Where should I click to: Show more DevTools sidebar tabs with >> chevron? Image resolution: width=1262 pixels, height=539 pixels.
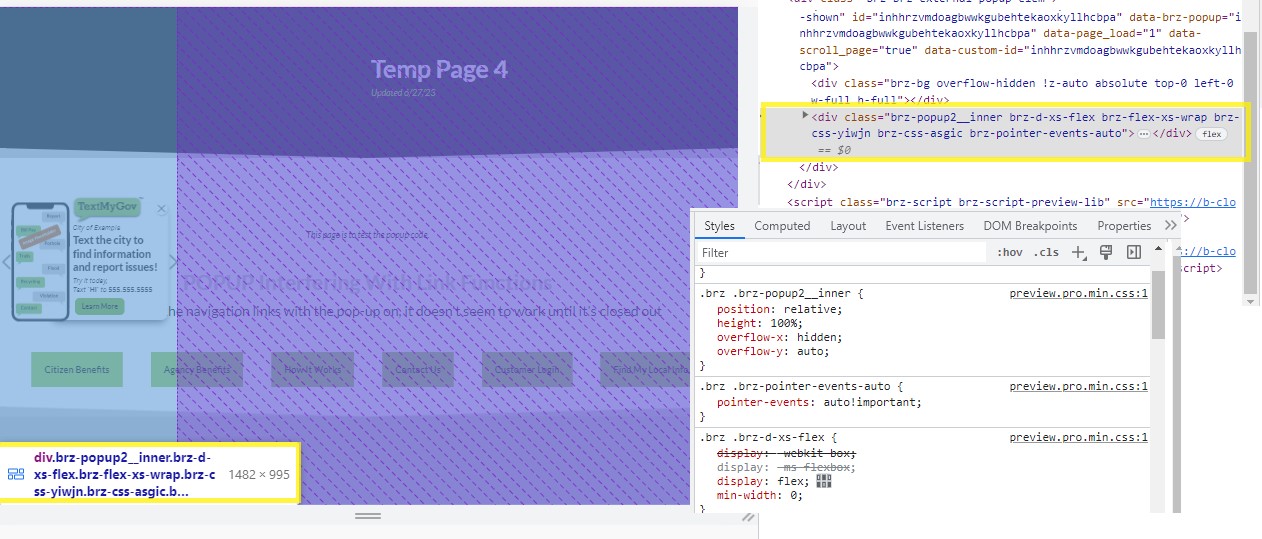tap(1171, 226)
